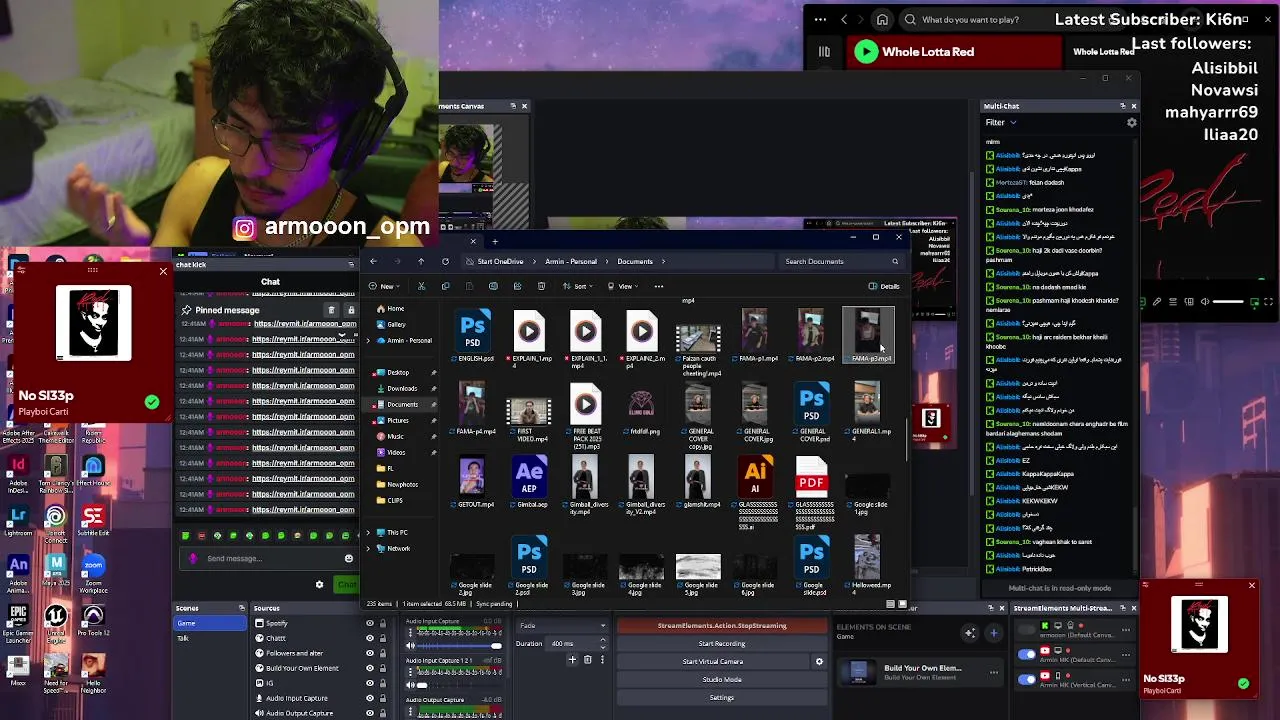Go up one folder level in Explorer
This screenshot has width=1280, height=720.
(x=421, y=261)
